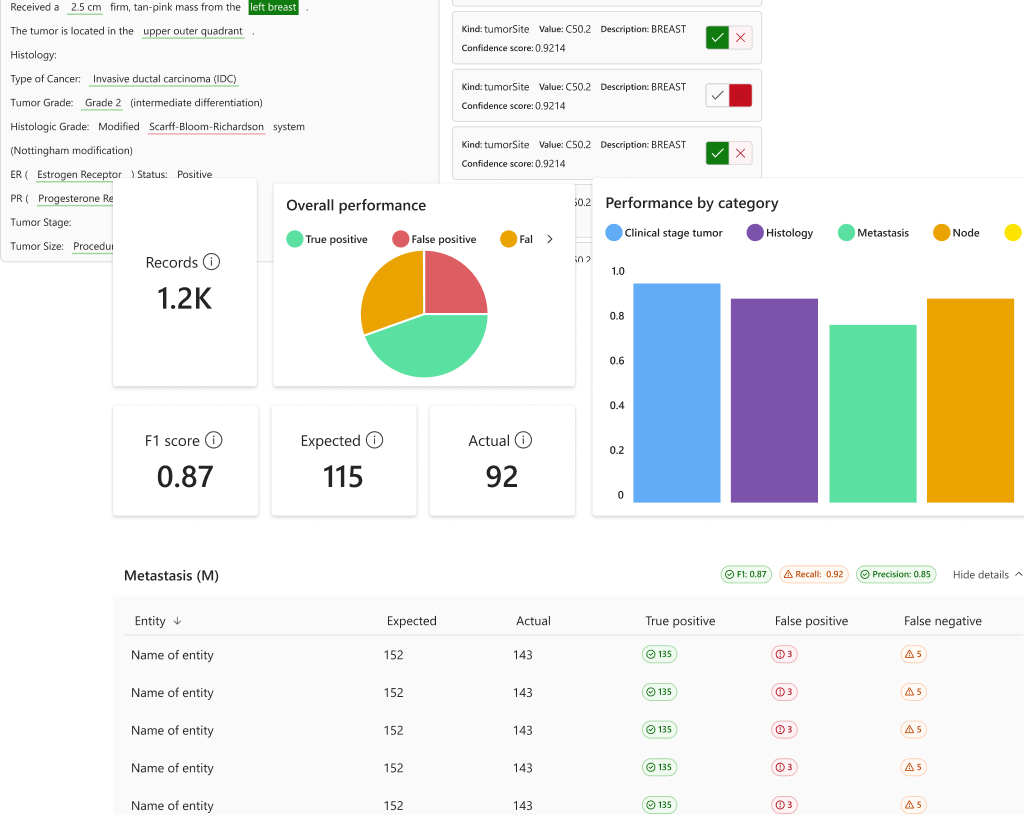Click the Performance by category heading
This screenshot has width=1024, height=815.
coord(692,203)
